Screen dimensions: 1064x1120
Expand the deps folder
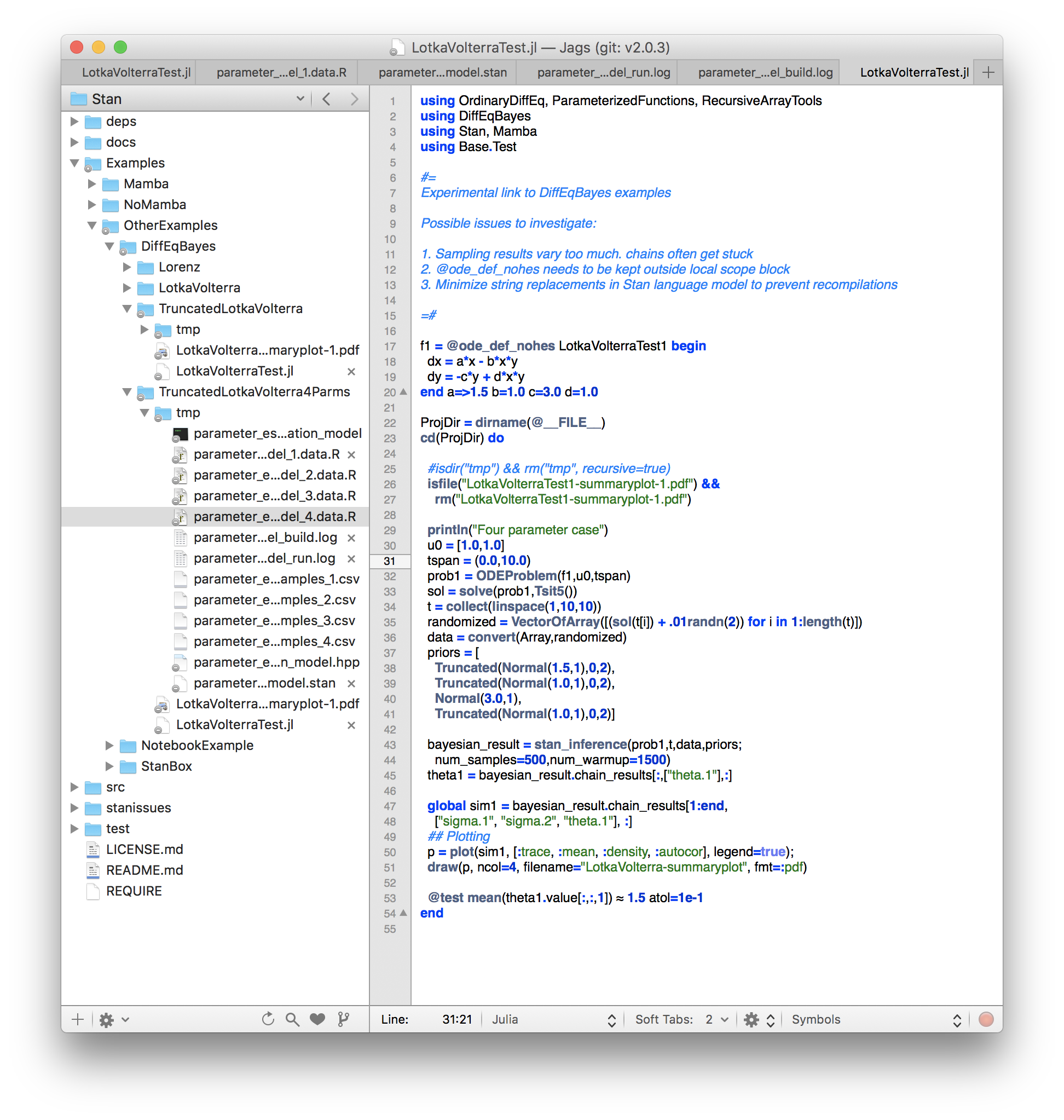coord(74,122)
